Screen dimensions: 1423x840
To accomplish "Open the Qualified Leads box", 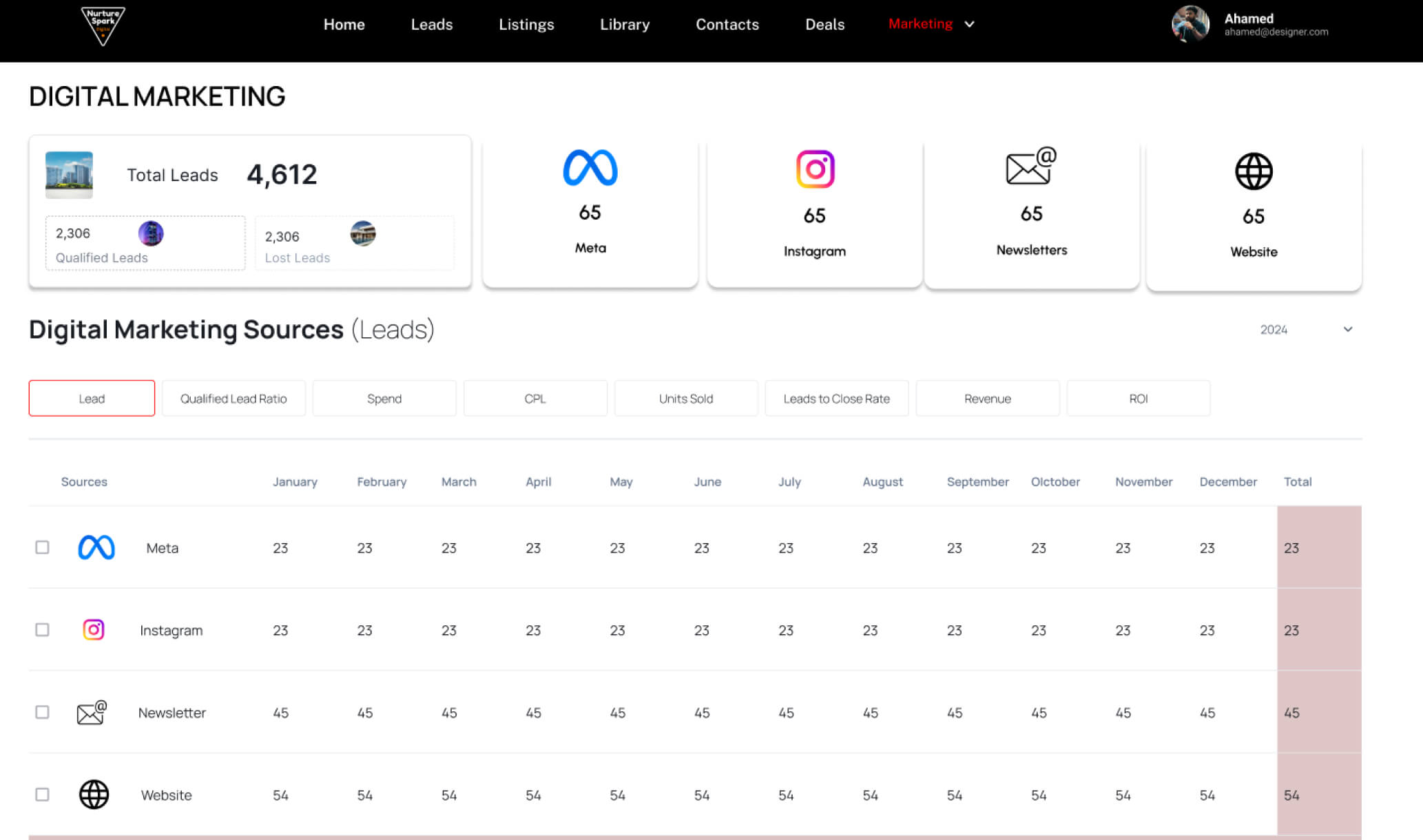I will tap(145, 243).
